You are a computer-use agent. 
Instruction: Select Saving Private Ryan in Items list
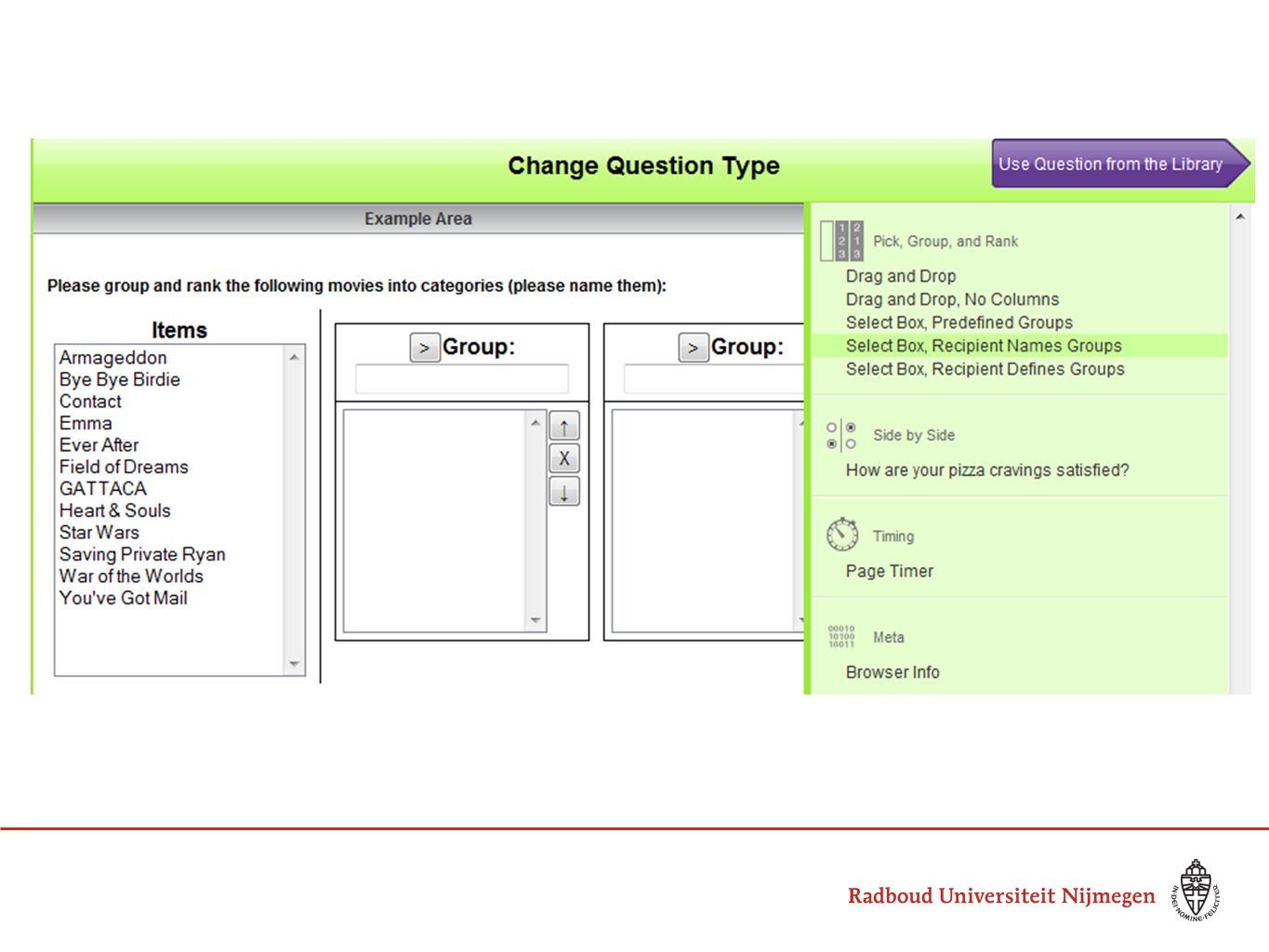pyautogui.click(x=142, y=554)
